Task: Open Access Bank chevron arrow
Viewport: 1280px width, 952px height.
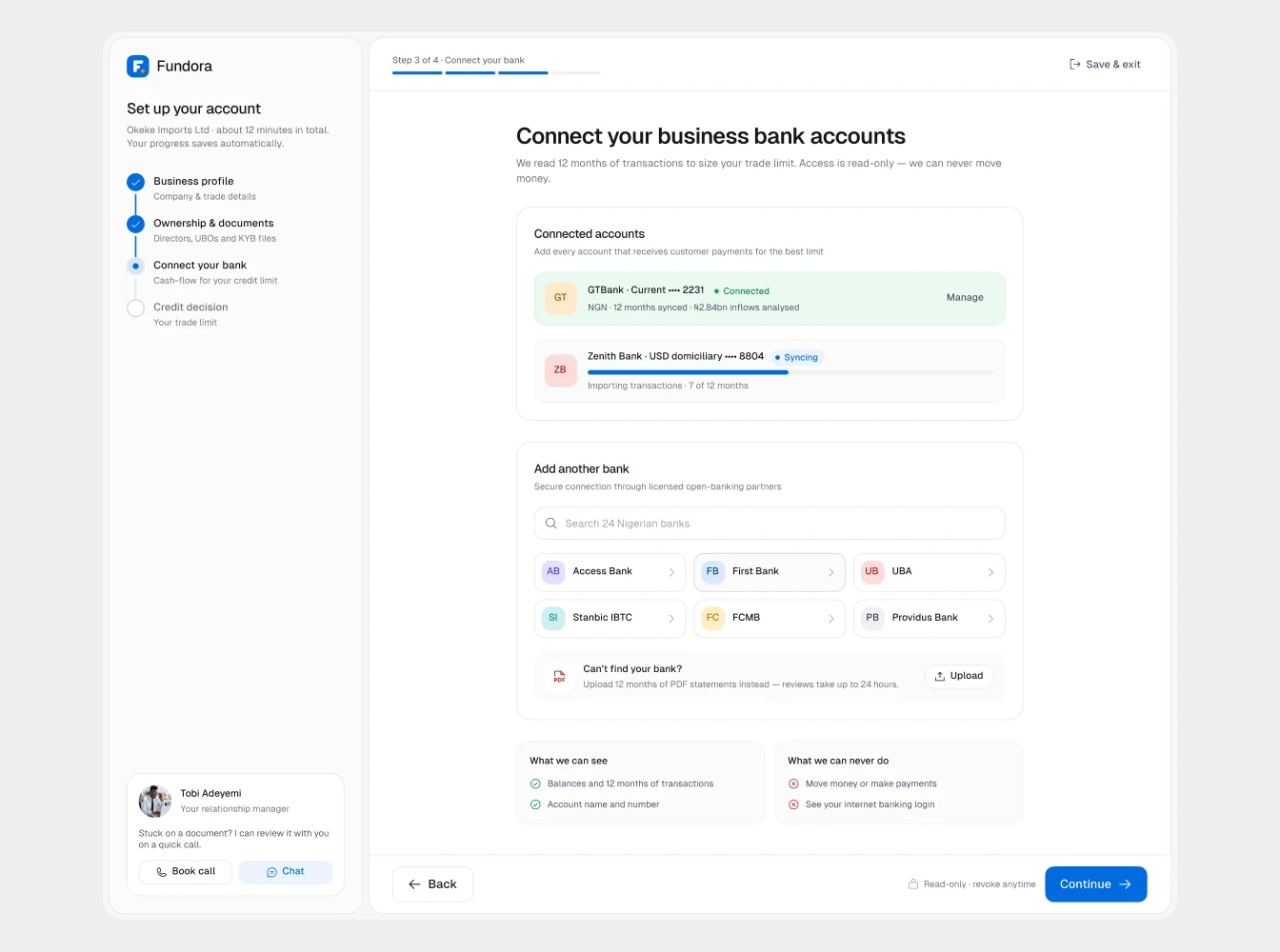Action: (671, 572)
